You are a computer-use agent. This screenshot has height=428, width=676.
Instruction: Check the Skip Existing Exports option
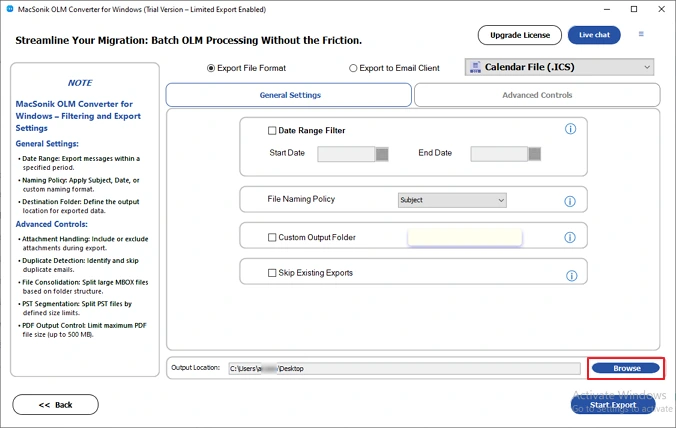click(x=272, y=273)
